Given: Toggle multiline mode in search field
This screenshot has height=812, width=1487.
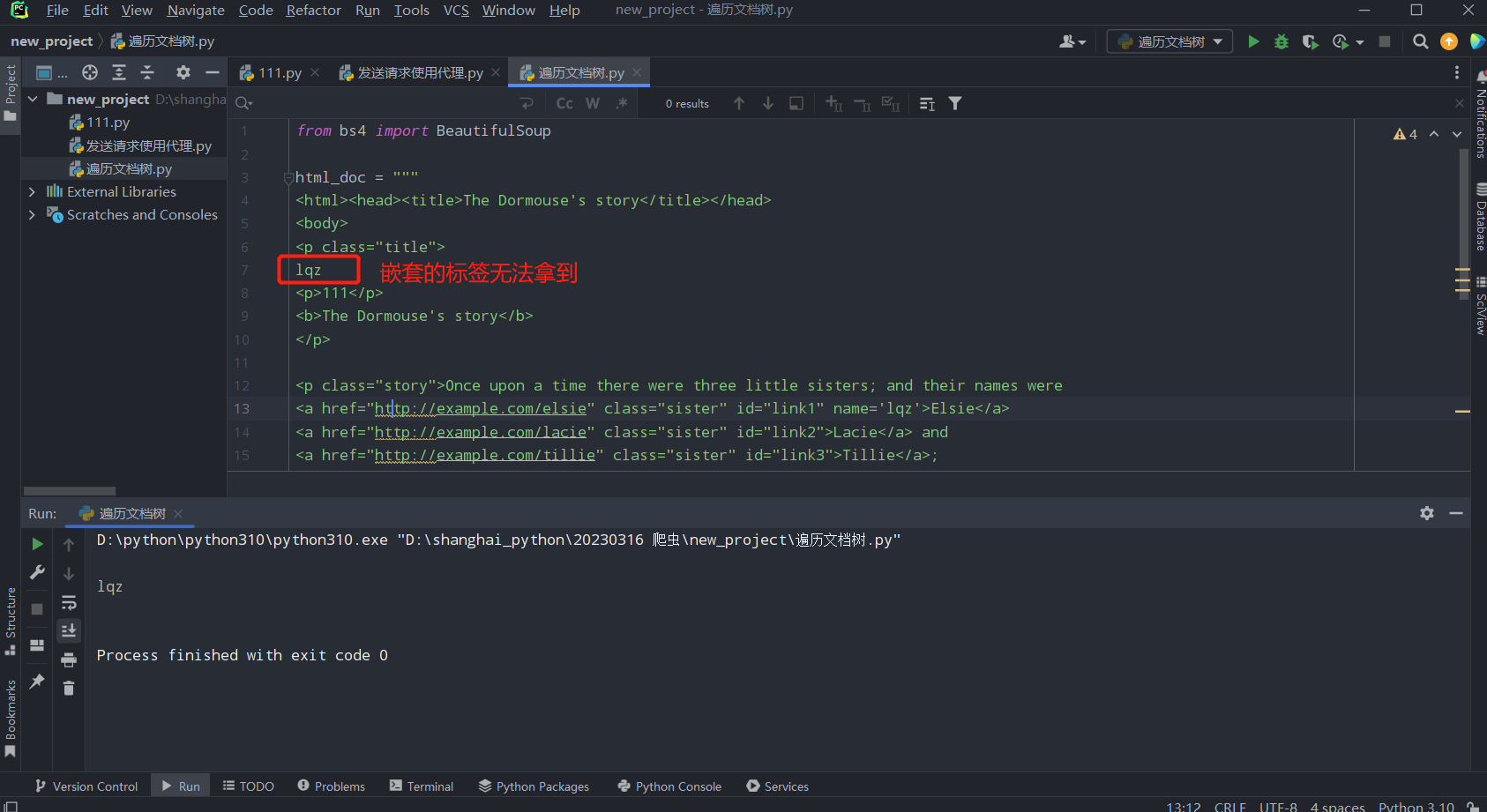Looking at the screenshot, I should click(x=527, y=103).
